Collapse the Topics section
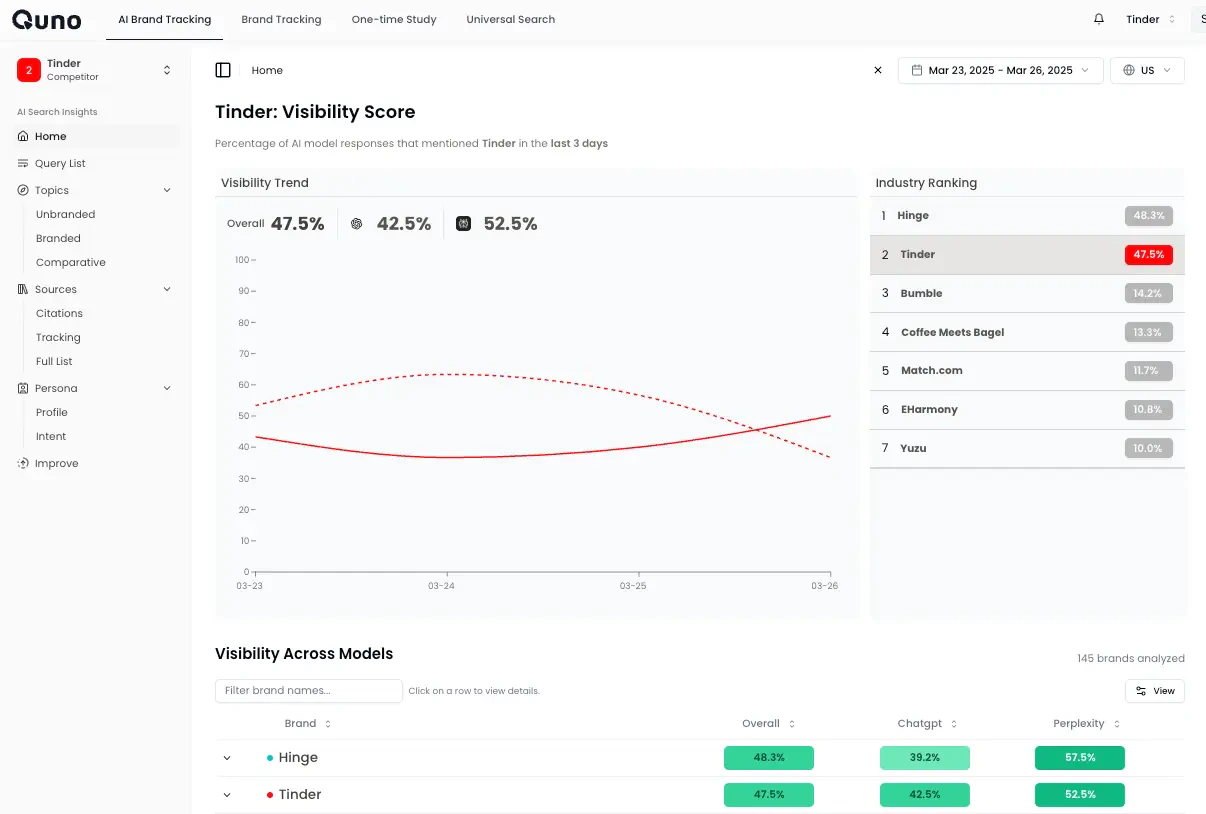Image resolution: width=1206 pixels, height=814 pixels. (x=167, y=190)
